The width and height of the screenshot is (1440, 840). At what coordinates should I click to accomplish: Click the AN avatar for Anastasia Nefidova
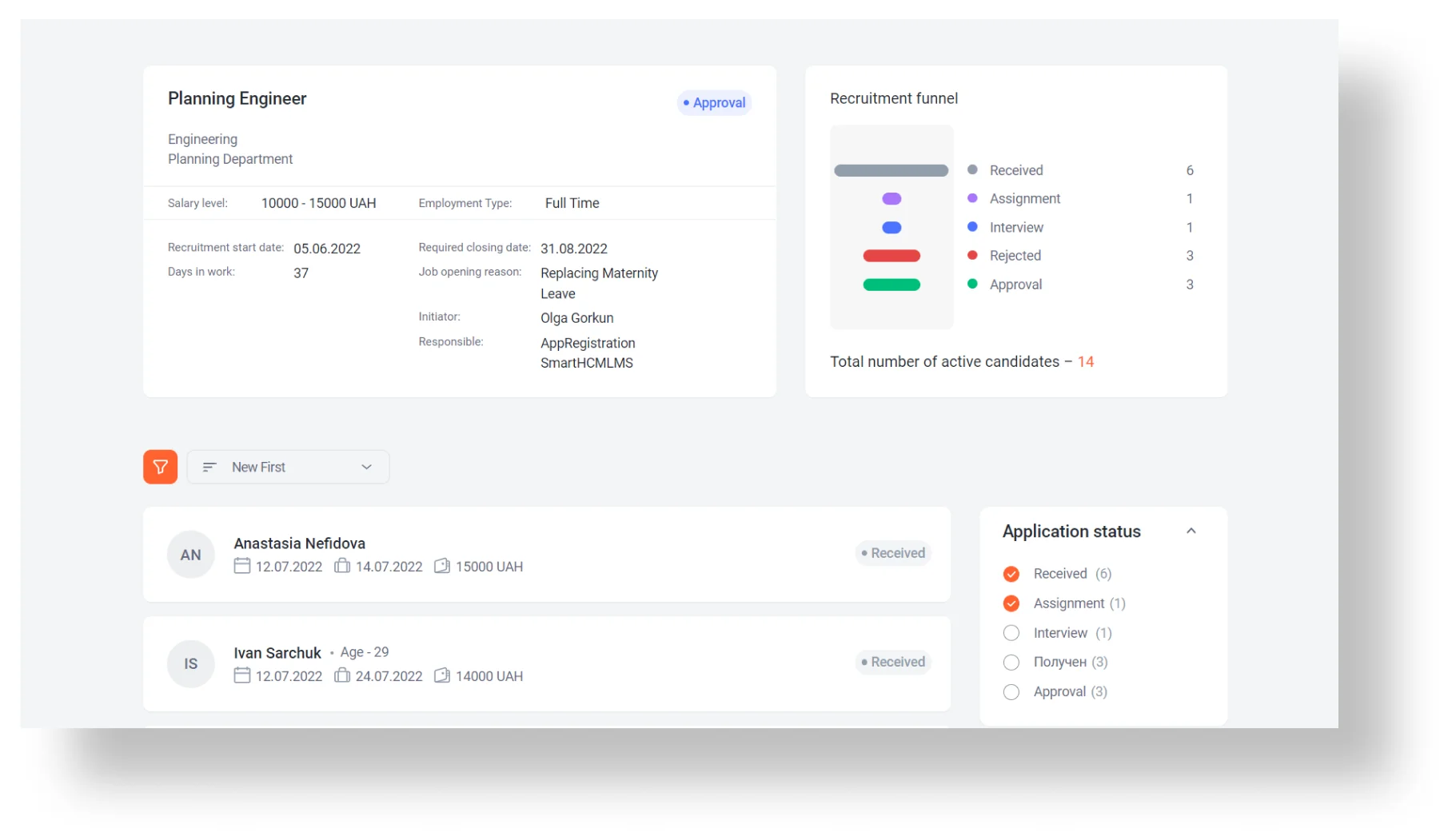pos(190,555)
